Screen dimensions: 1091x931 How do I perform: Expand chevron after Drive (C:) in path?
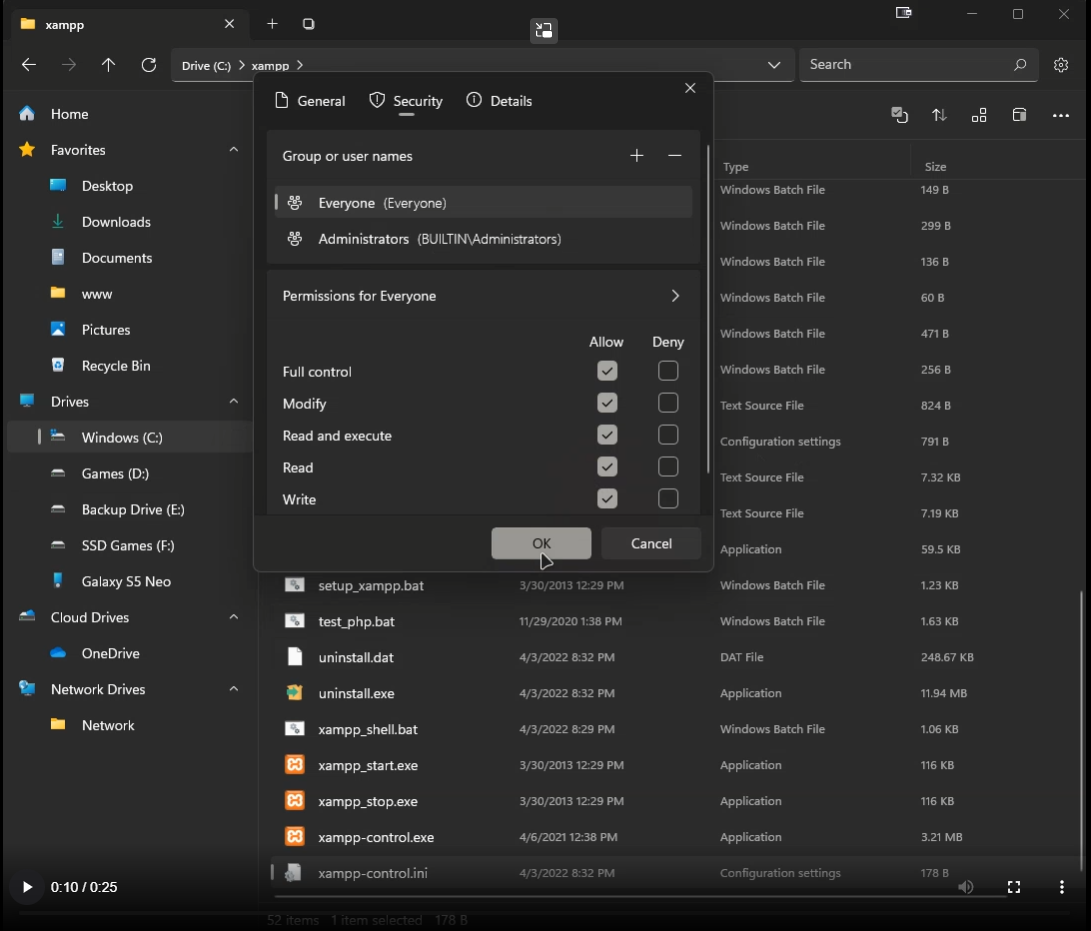pyautogui.click(x=241, y=65)
